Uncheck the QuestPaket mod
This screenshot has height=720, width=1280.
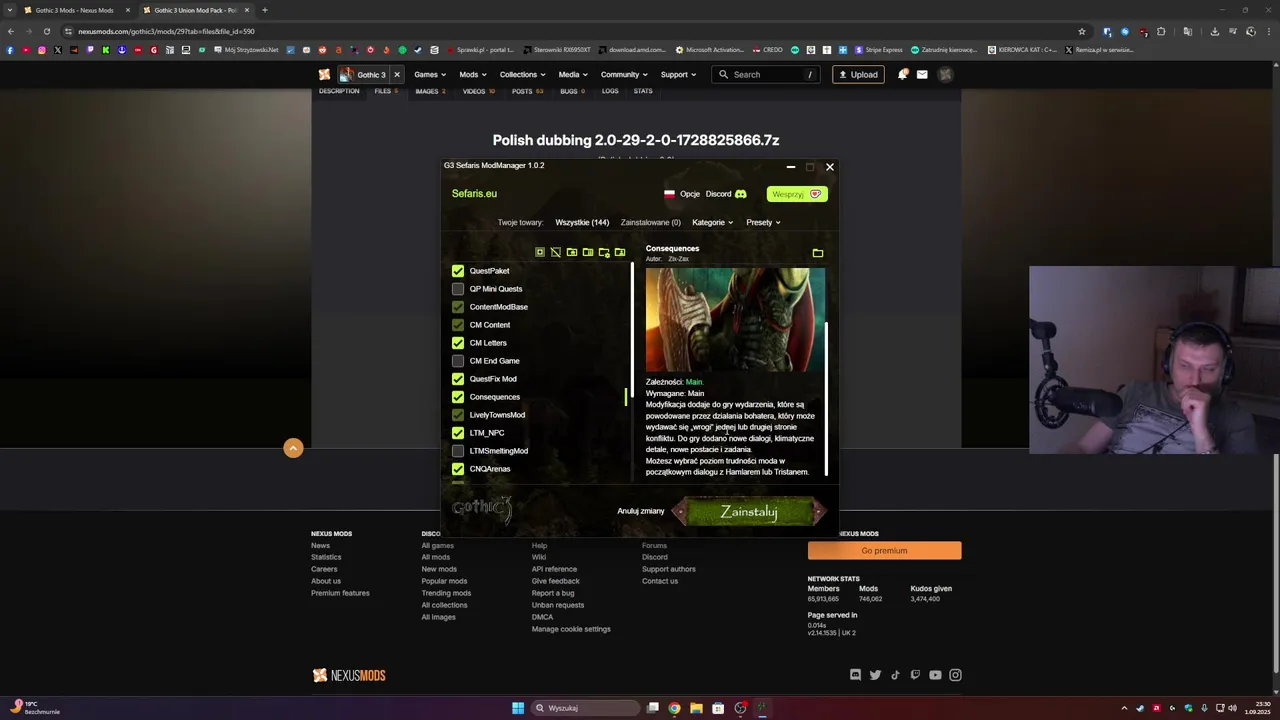pos(458,271)
